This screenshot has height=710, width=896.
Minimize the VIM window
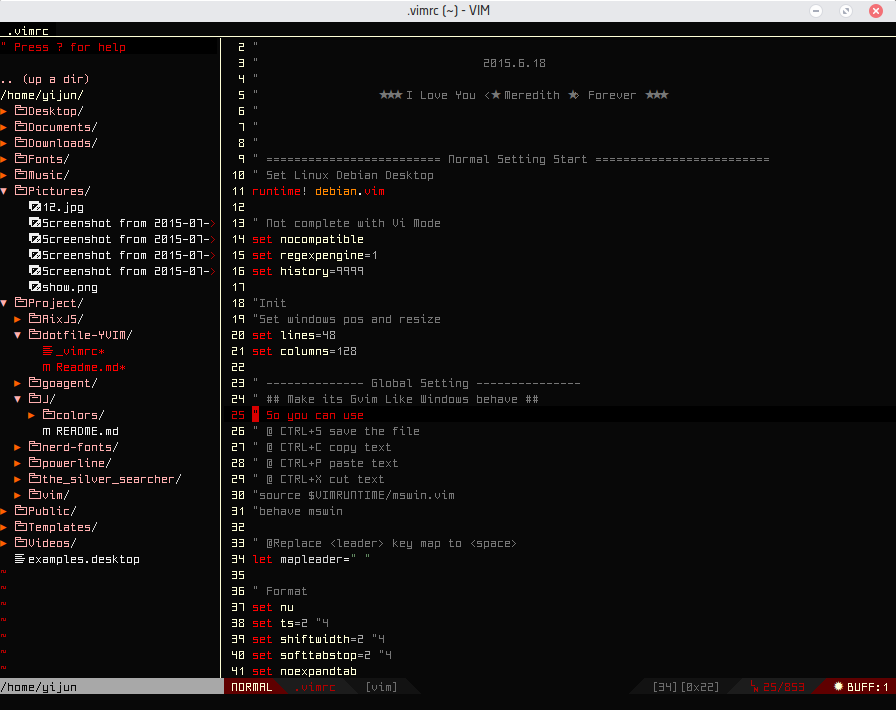[x=816, y=11]
